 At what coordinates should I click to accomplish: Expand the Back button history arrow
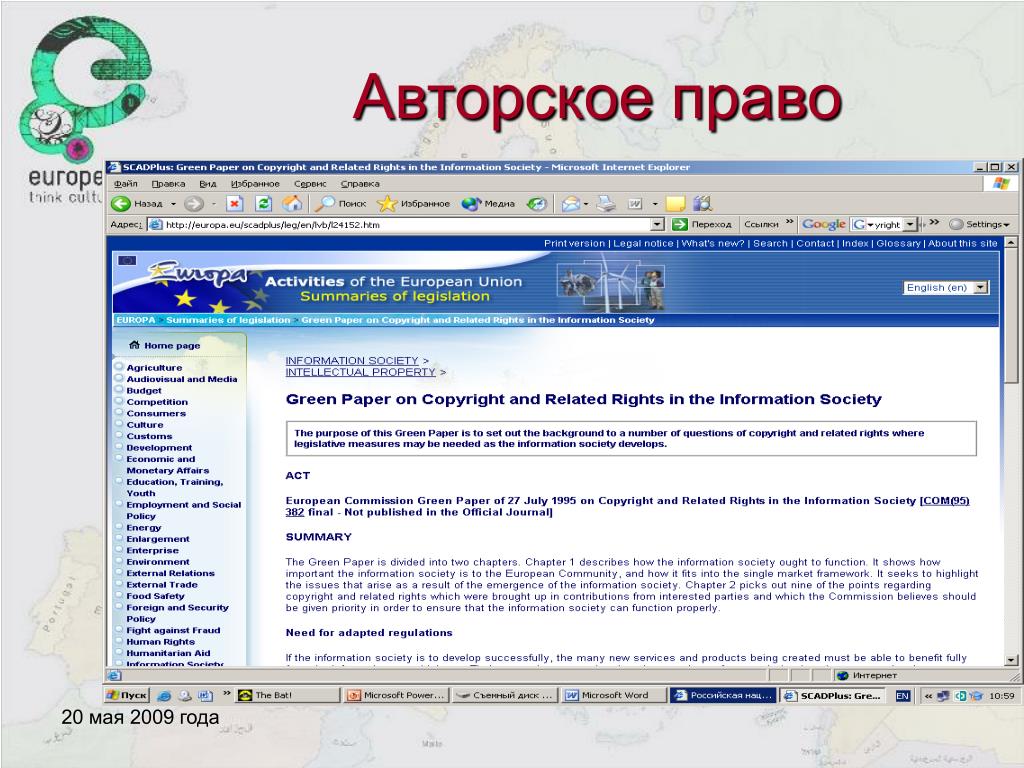174,204
